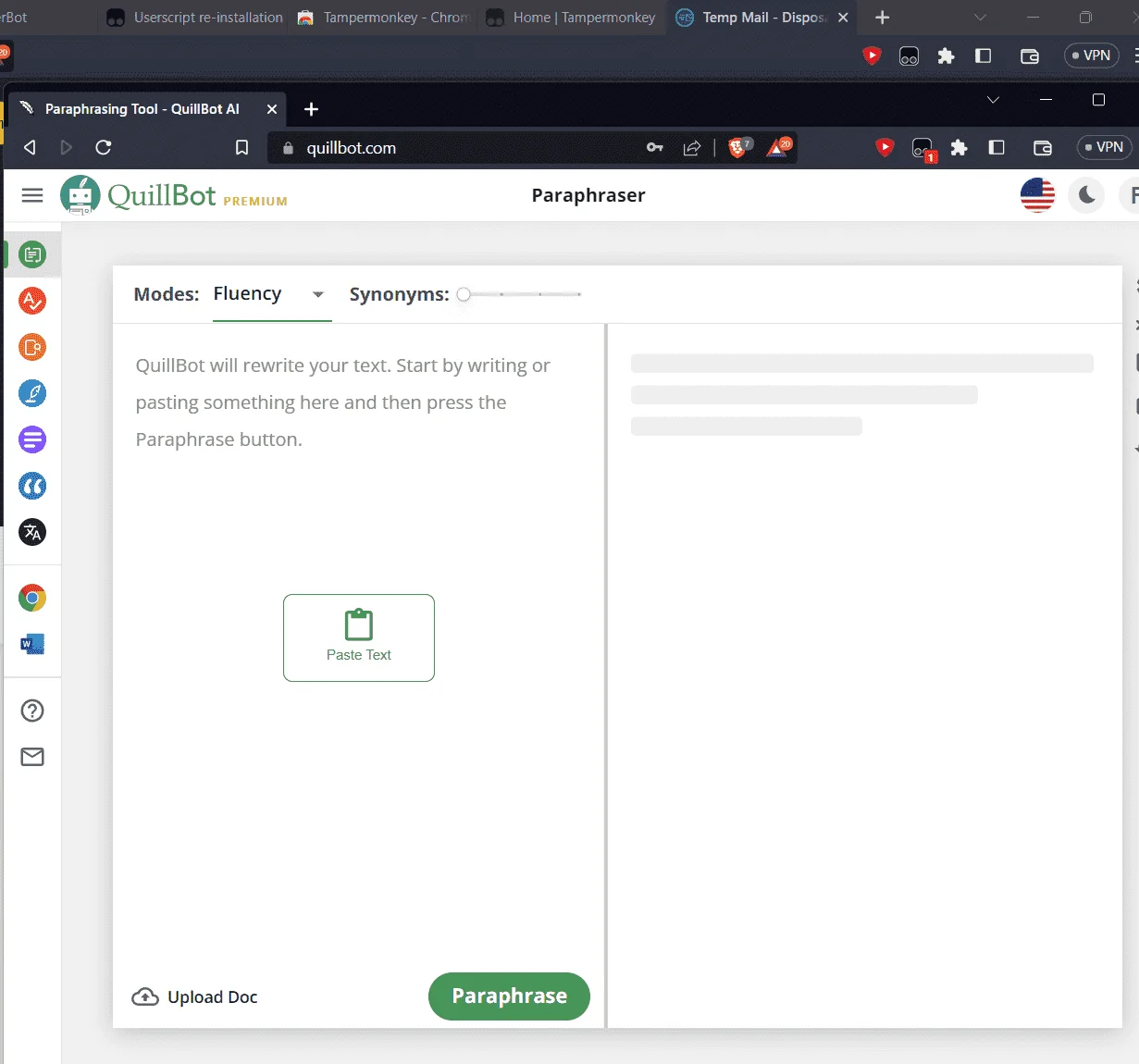The height and width of the screenshot is (1064, 1139).
Task: Open Contact Us mail icon
Action: click(32, 757)
